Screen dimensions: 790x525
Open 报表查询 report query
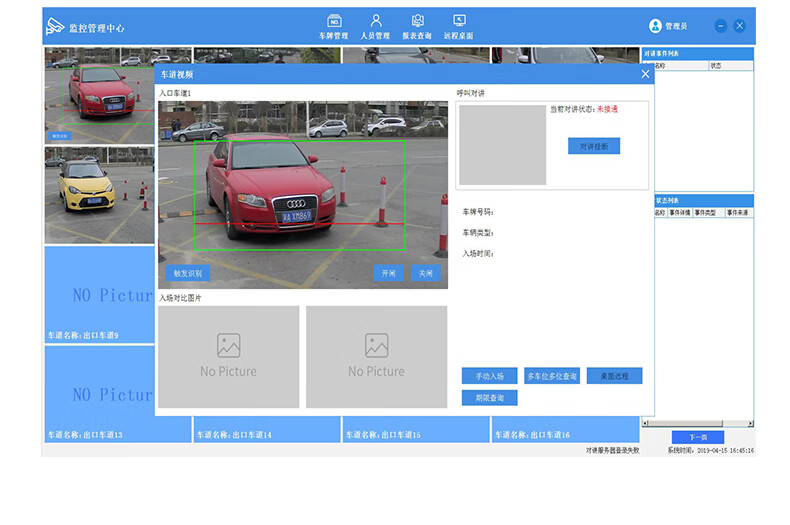point(417,26)
